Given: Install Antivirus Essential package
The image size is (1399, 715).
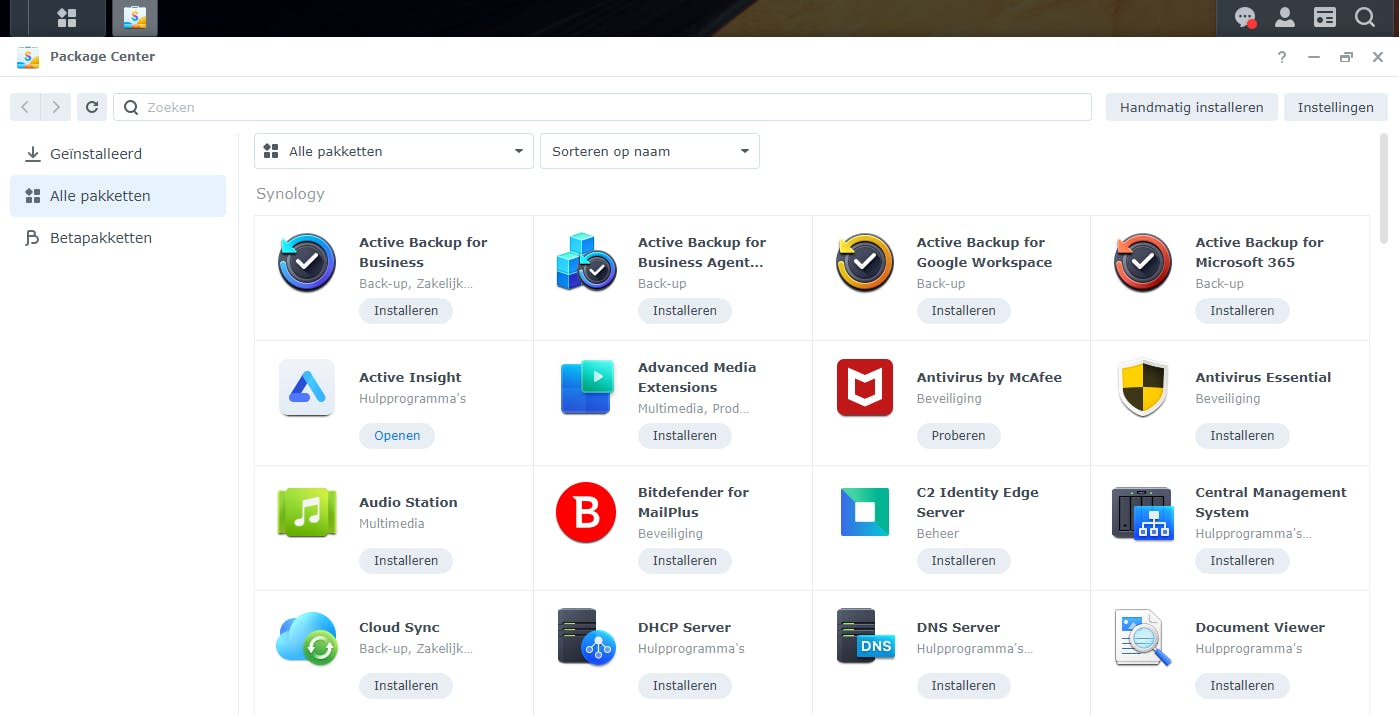Looking at the screenshot, I should [1242, 436].
